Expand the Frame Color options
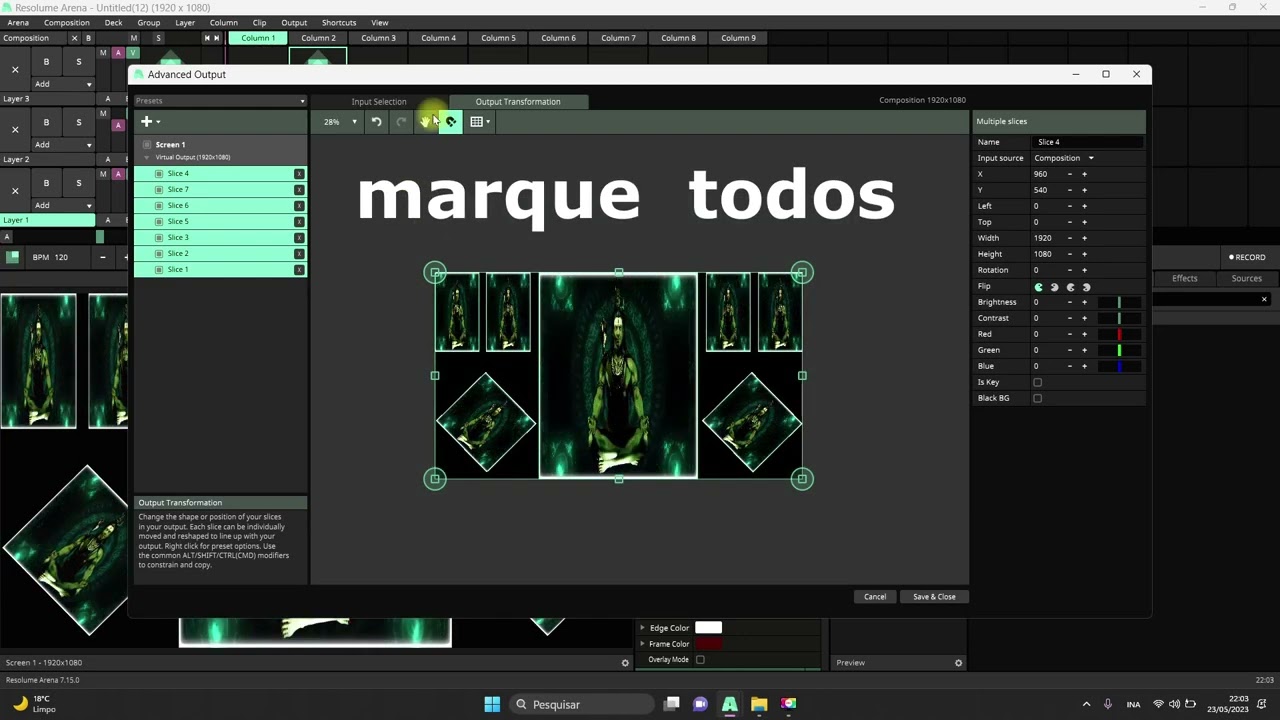Screen dimensions: 1280x720 (x=642, y=644)
